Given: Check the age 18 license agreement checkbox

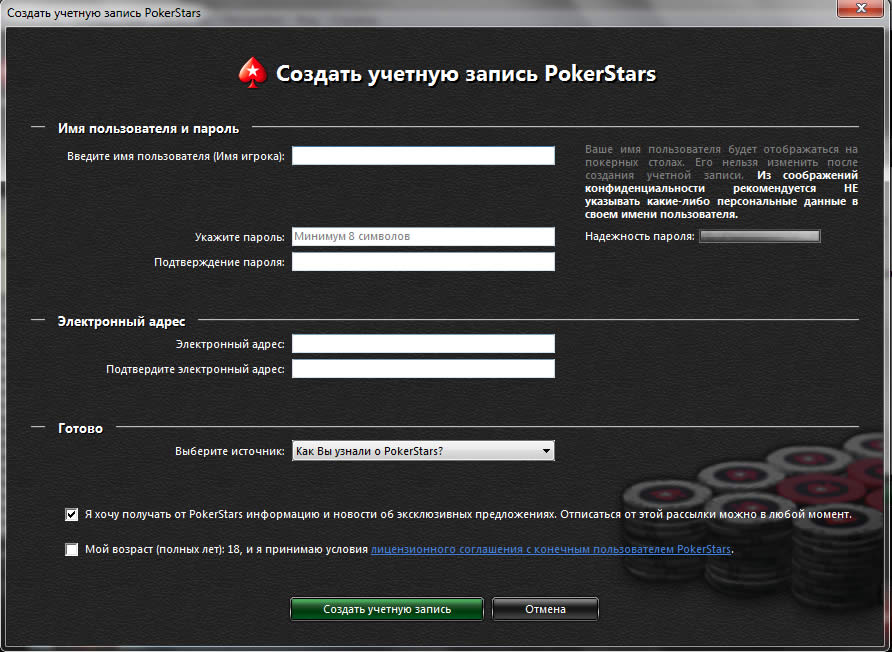Looking at the screenshot, I should [72, 550].
